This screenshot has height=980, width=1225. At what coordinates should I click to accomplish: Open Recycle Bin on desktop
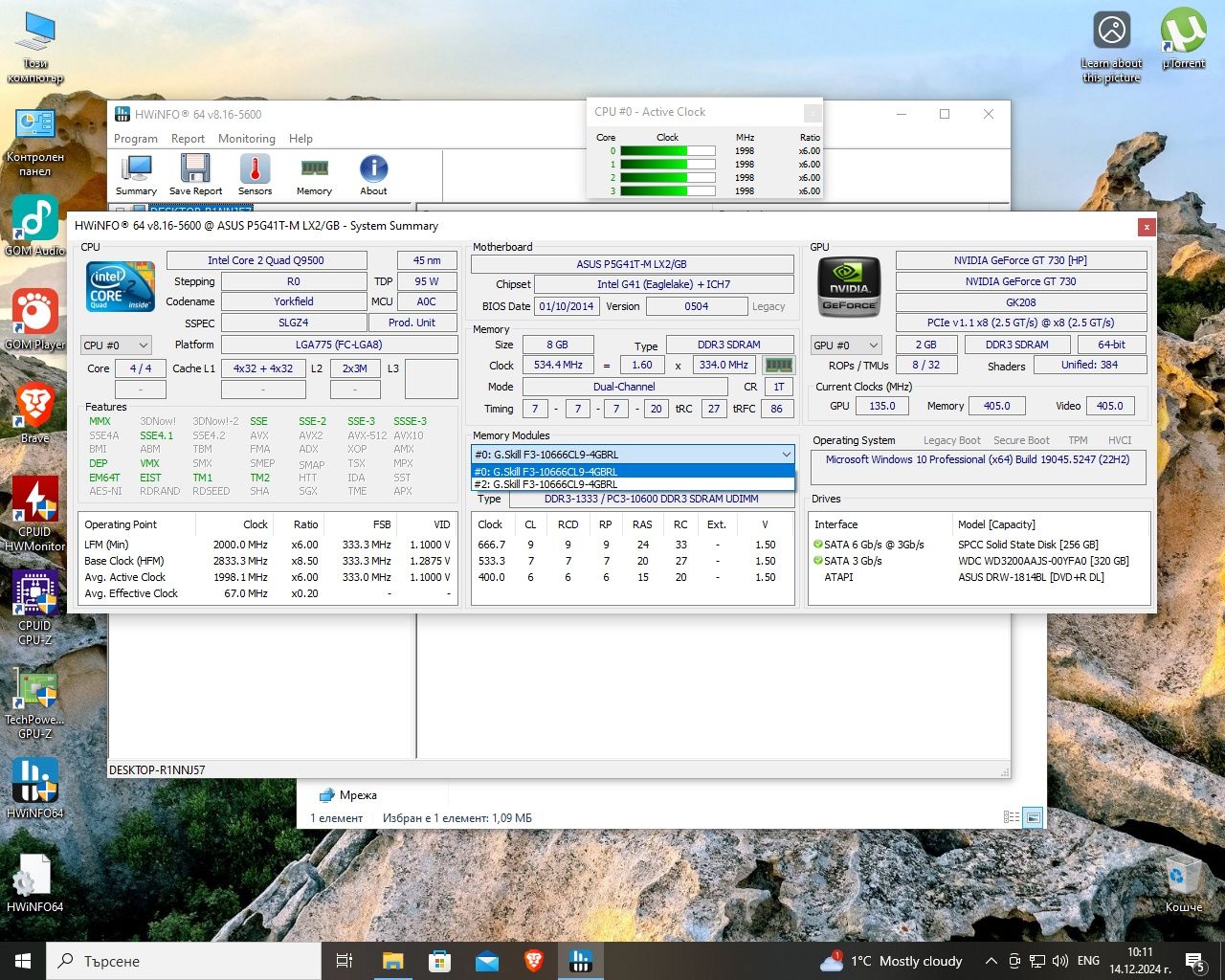[1184, 885]
